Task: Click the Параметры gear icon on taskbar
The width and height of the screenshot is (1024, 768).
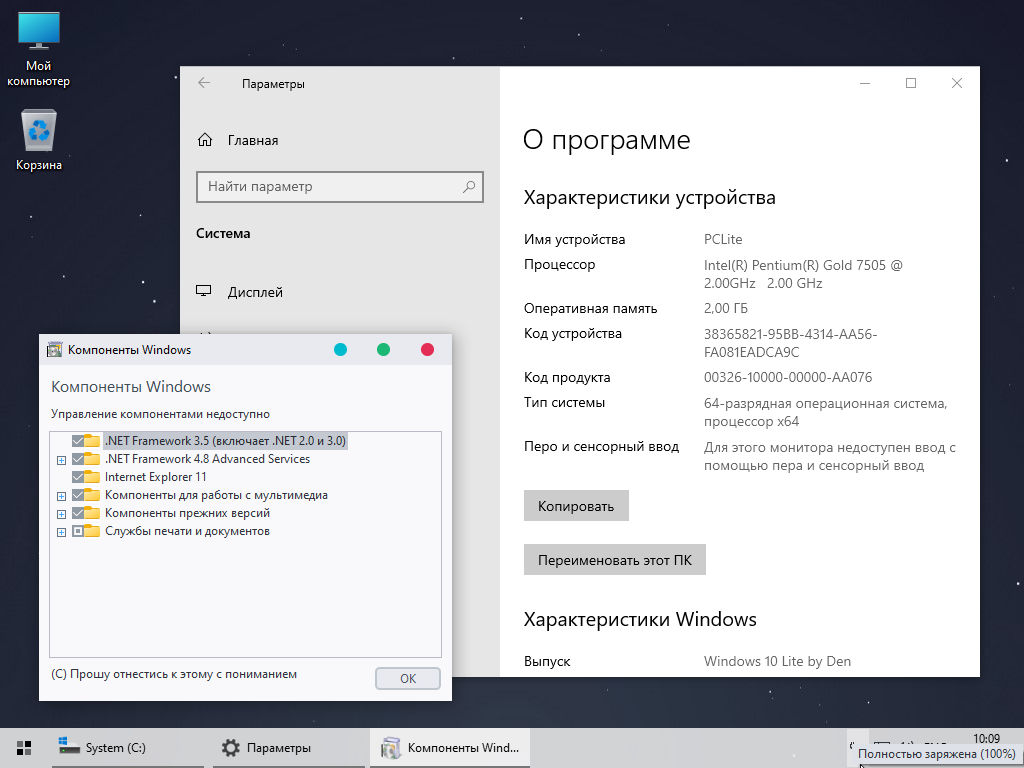Action: 230,748
